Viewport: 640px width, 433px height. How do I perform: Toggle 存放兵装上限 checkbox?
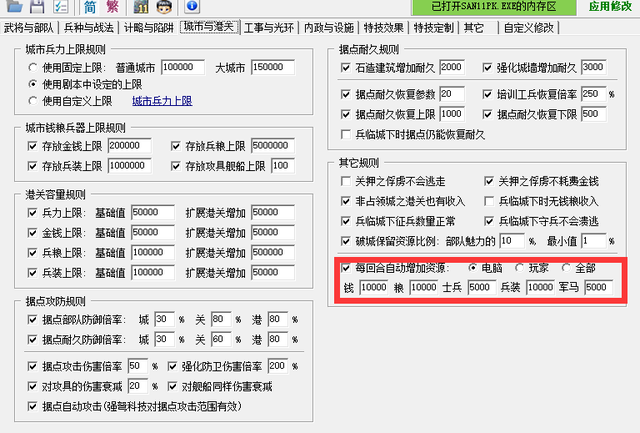click(32, 166)
